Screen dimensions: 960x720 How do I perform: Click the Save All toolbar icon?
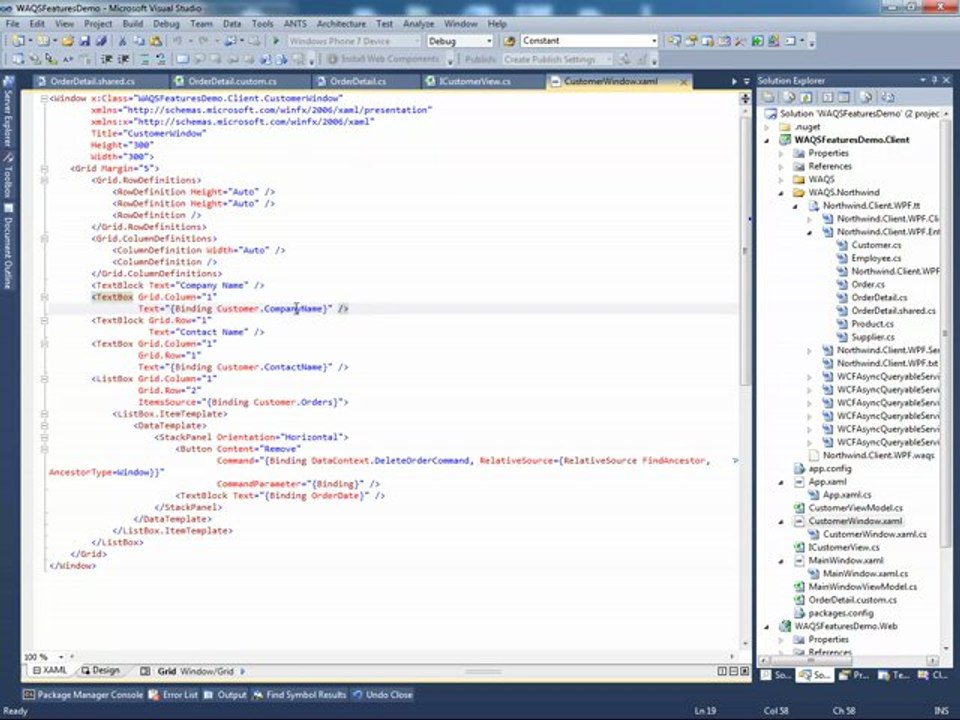pos(101,41)
